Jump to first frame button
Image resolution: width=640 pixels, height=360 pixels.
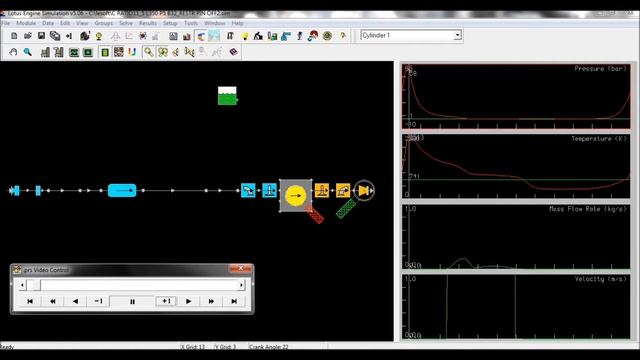[30, 301]
